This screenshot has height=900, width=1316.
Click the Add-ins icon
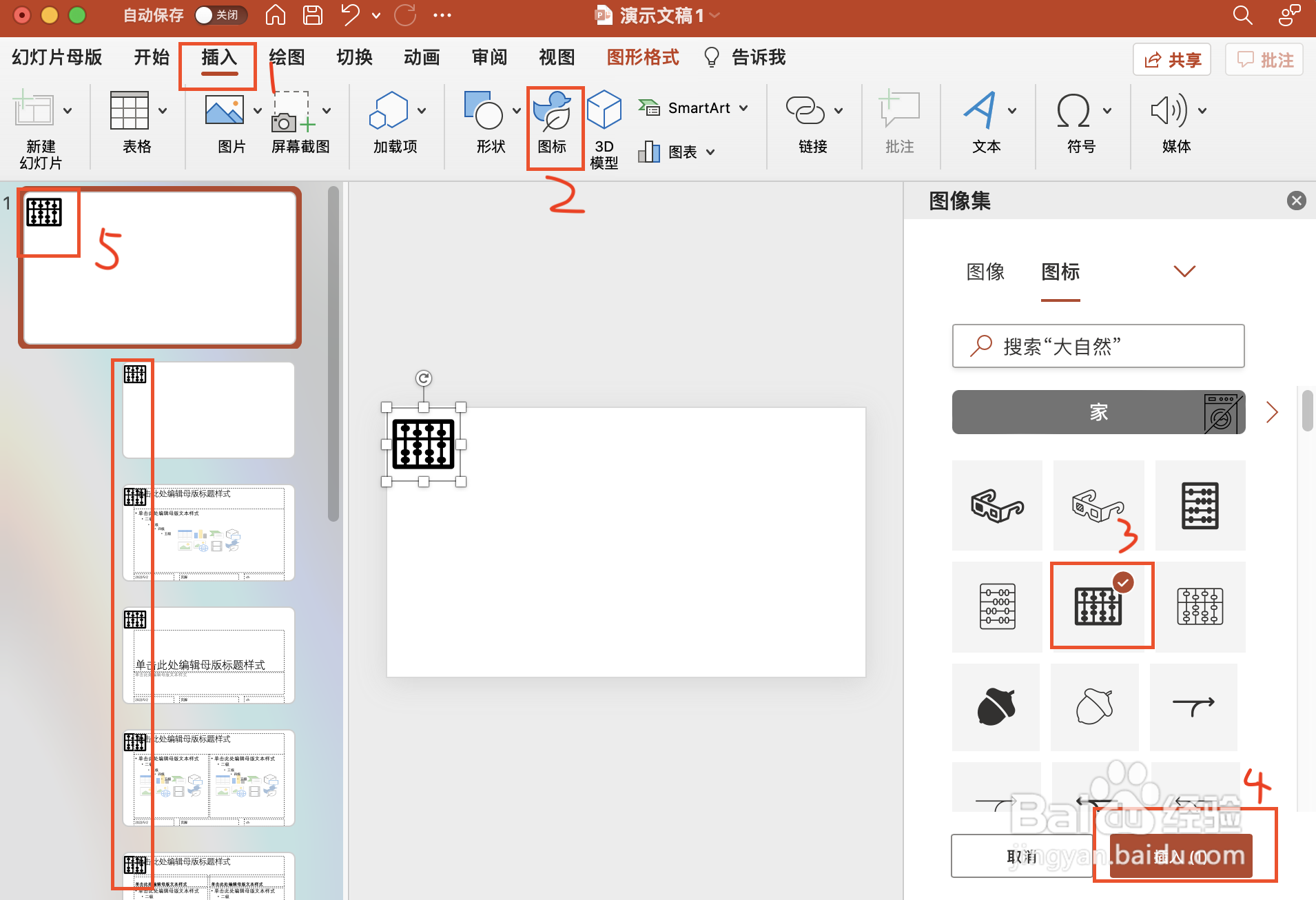click(x=389, y=110)
